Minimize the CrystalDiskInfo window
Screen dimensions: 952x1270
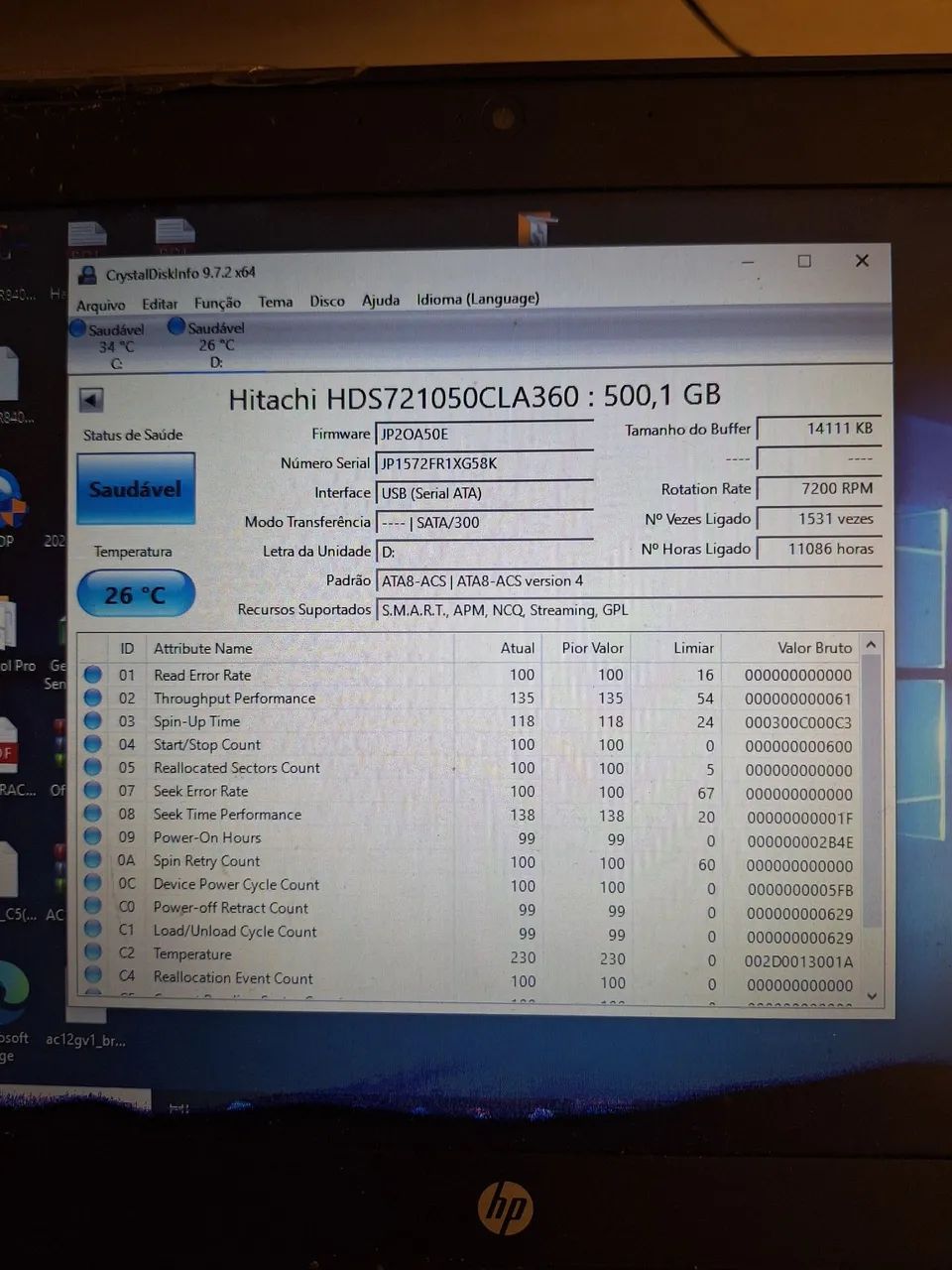(748, 262)
